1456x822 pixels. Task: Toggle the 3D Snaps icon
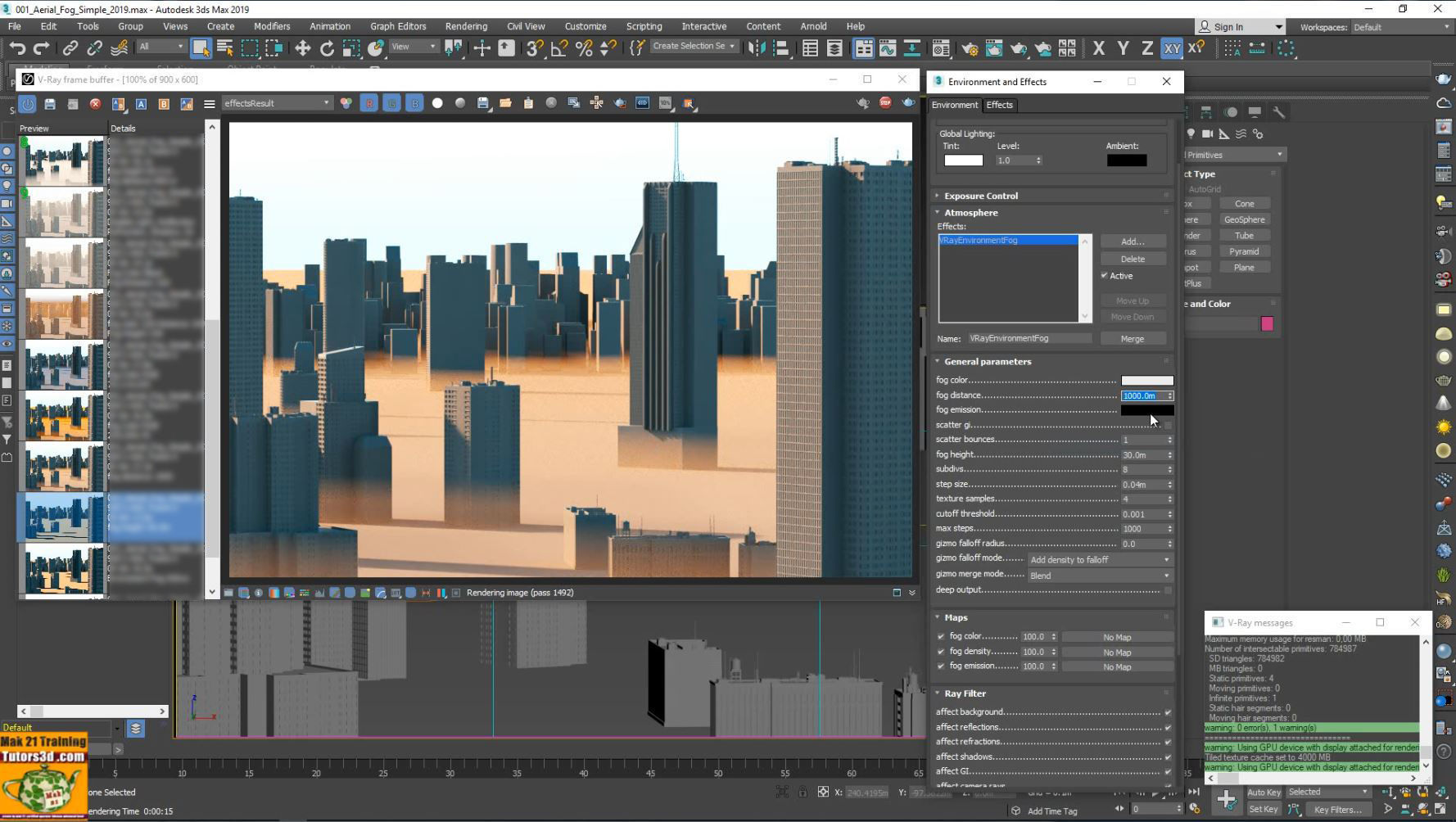(535, 48)
